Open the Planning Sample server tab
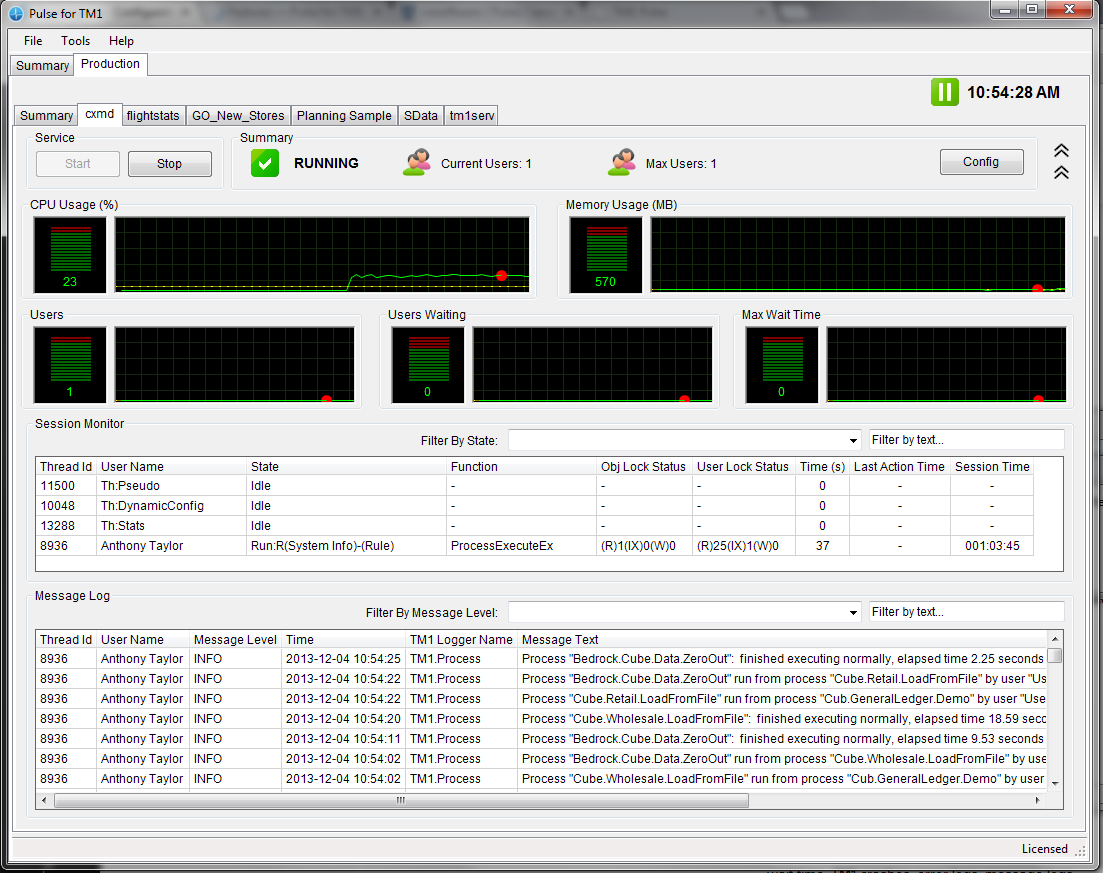This screenshot has width=1103, height=873. tap(344, 115)
